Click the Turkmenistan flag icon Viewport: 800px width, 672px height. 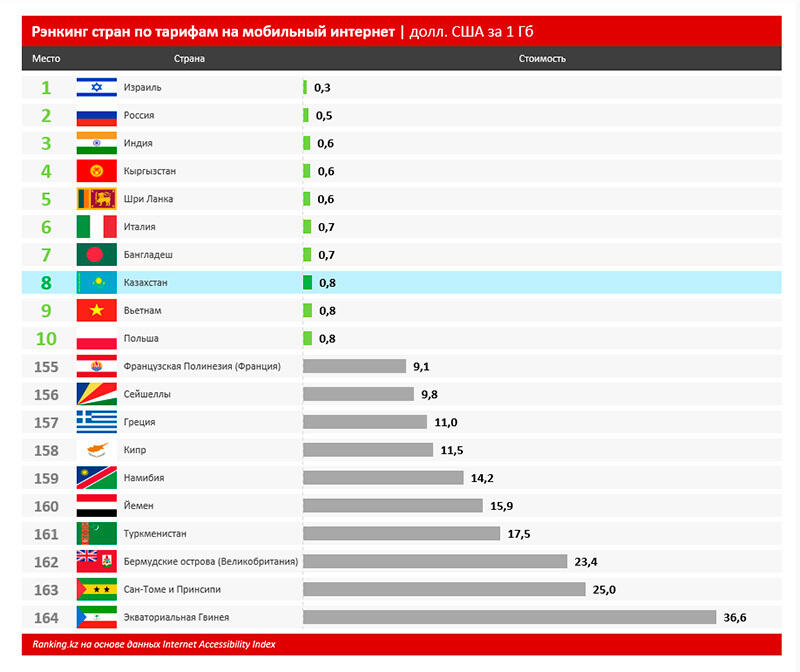[x=97, y=534]
